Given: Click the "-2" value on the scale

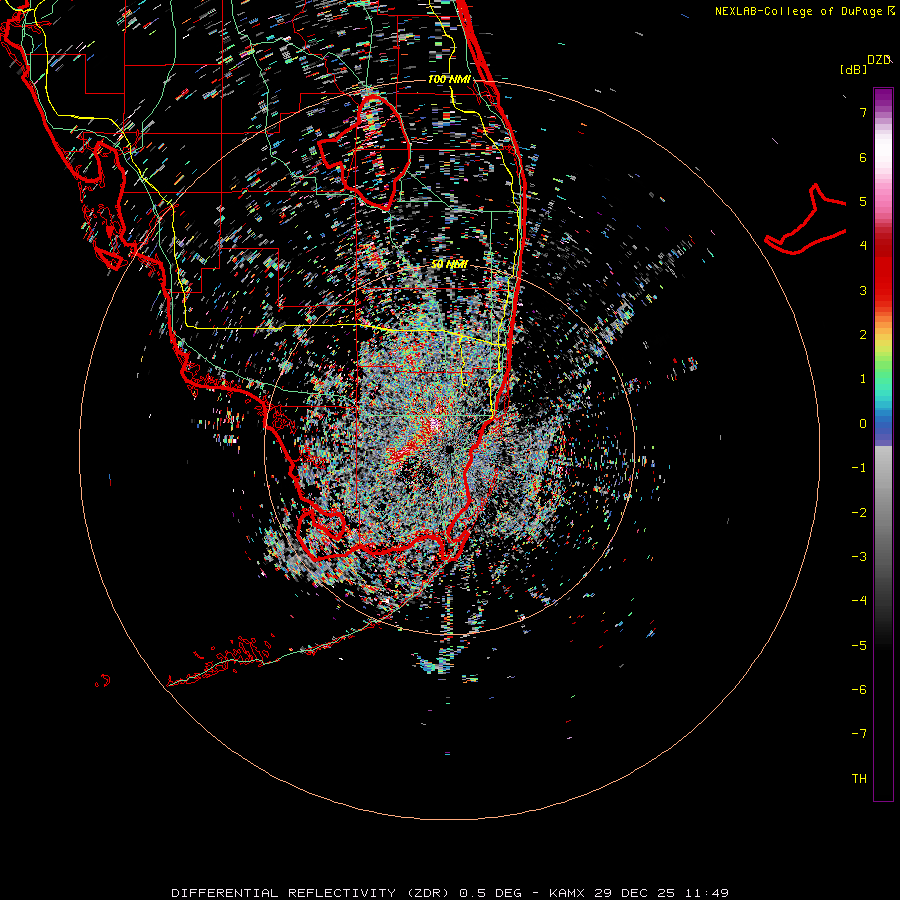Looking at the screenshot, I should (x=859, y=512).
